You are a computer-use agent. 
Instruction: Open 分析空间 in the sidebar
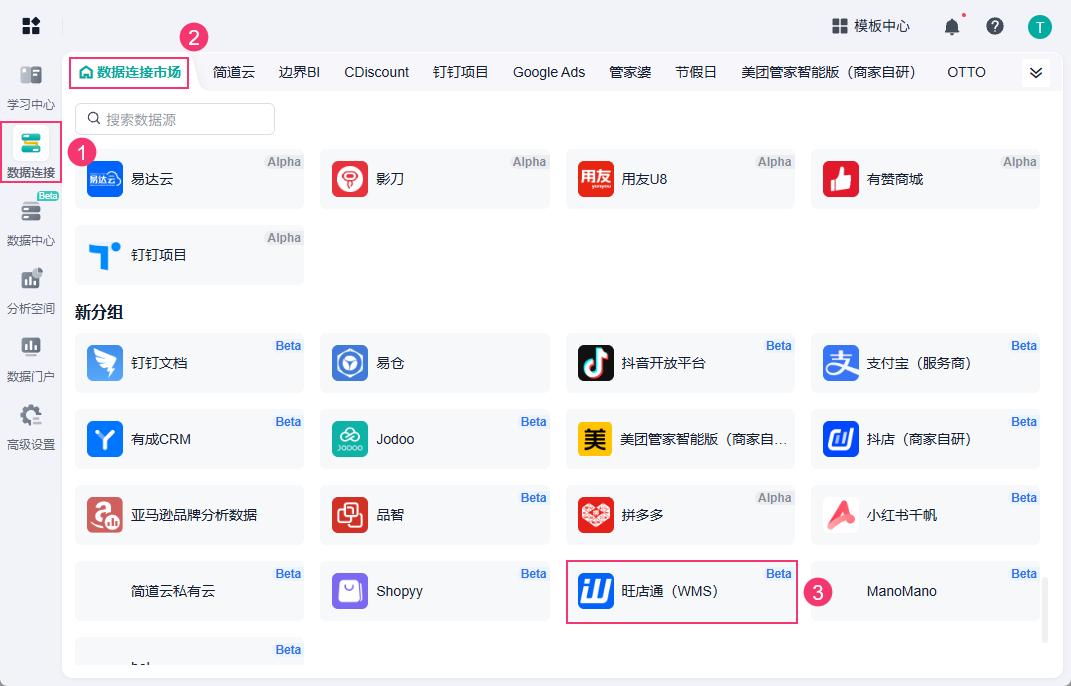click(x=31, y=292)
